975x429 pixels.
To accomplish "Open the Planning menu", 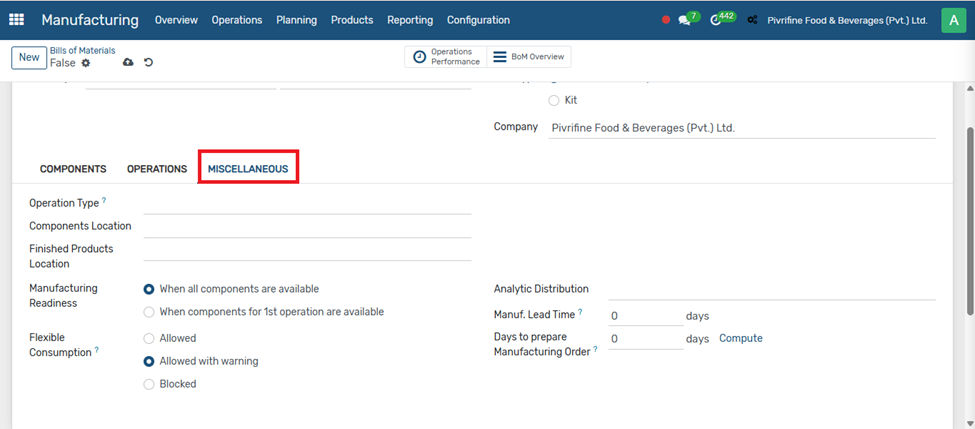I will pyautogui.click(x=296, y=20).
